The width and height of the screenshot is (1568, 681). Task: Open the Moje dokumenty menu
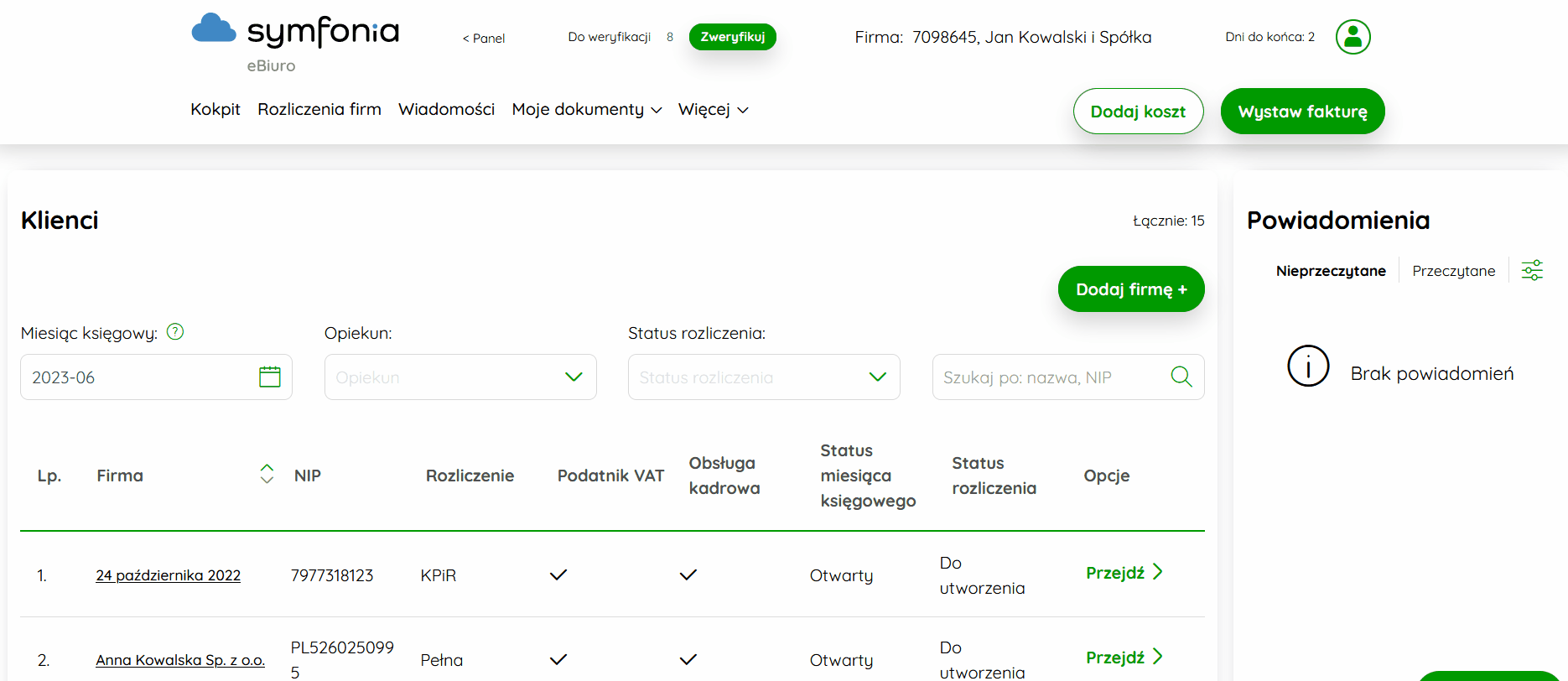pyautogui.click(x=587, y=109)
